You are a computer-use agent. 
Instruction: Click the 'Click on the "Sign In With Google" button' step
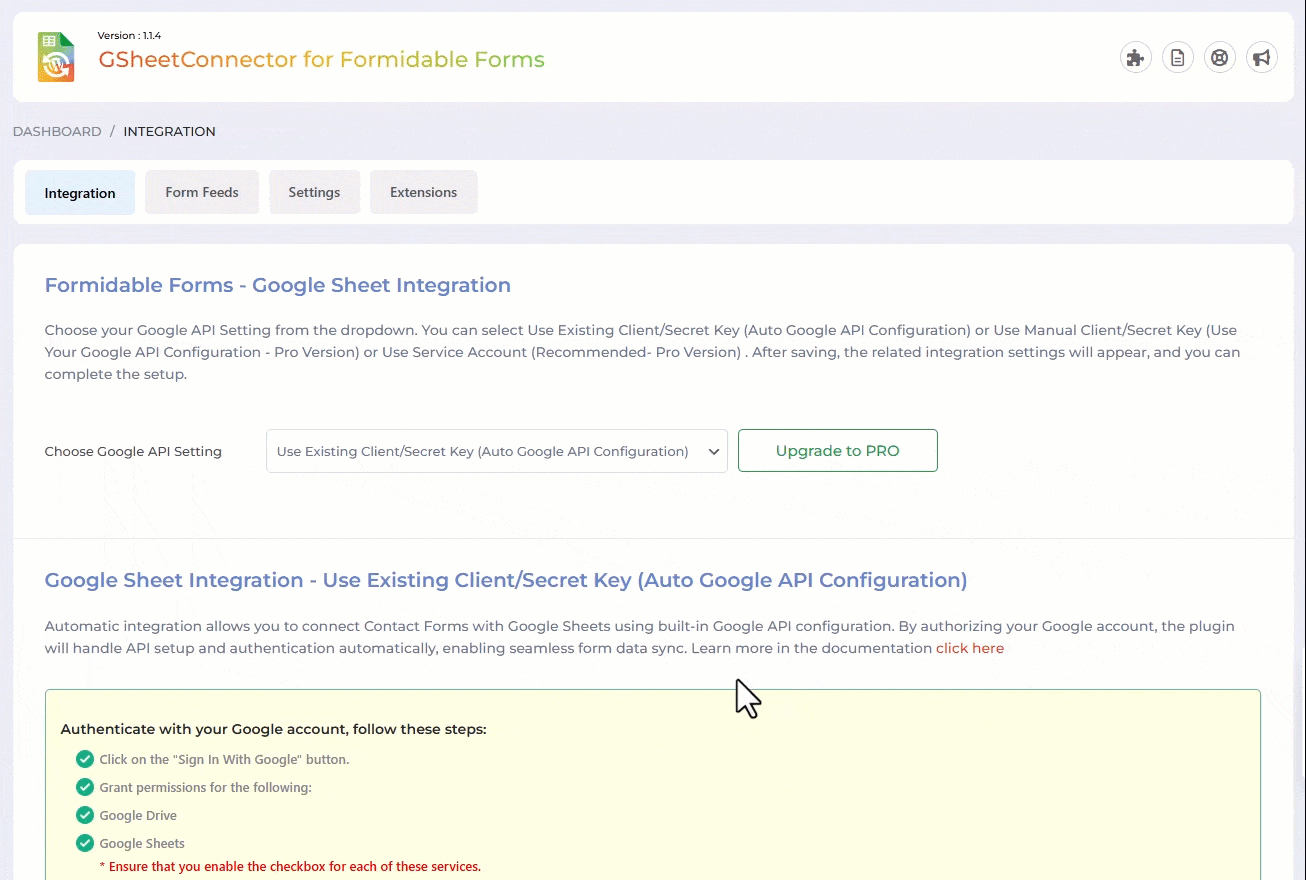click(x=224, y=760)
